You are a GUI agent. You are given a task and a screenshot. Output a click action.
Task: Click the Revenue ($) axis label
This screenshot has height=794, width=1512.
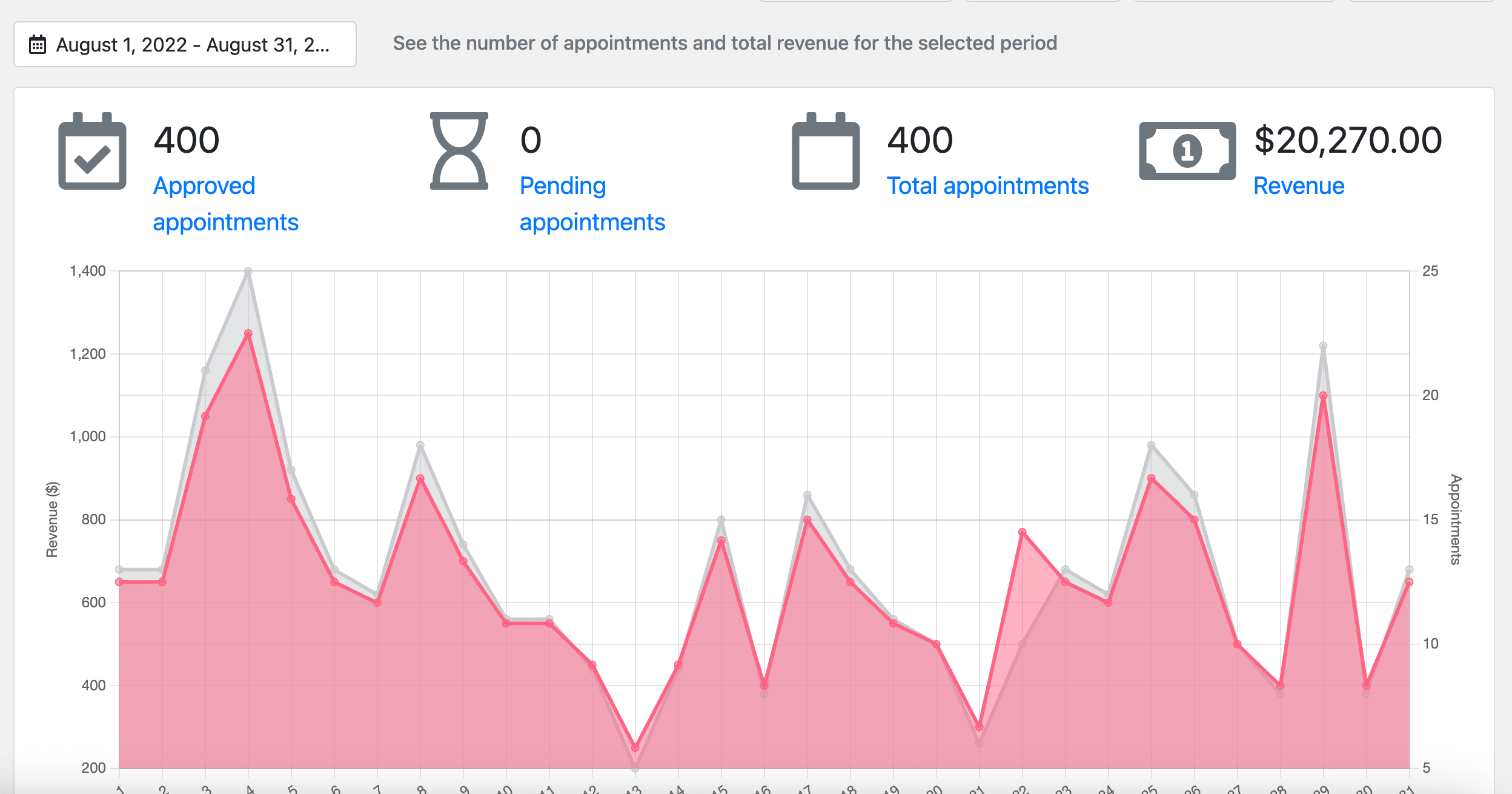coord(53,519)
